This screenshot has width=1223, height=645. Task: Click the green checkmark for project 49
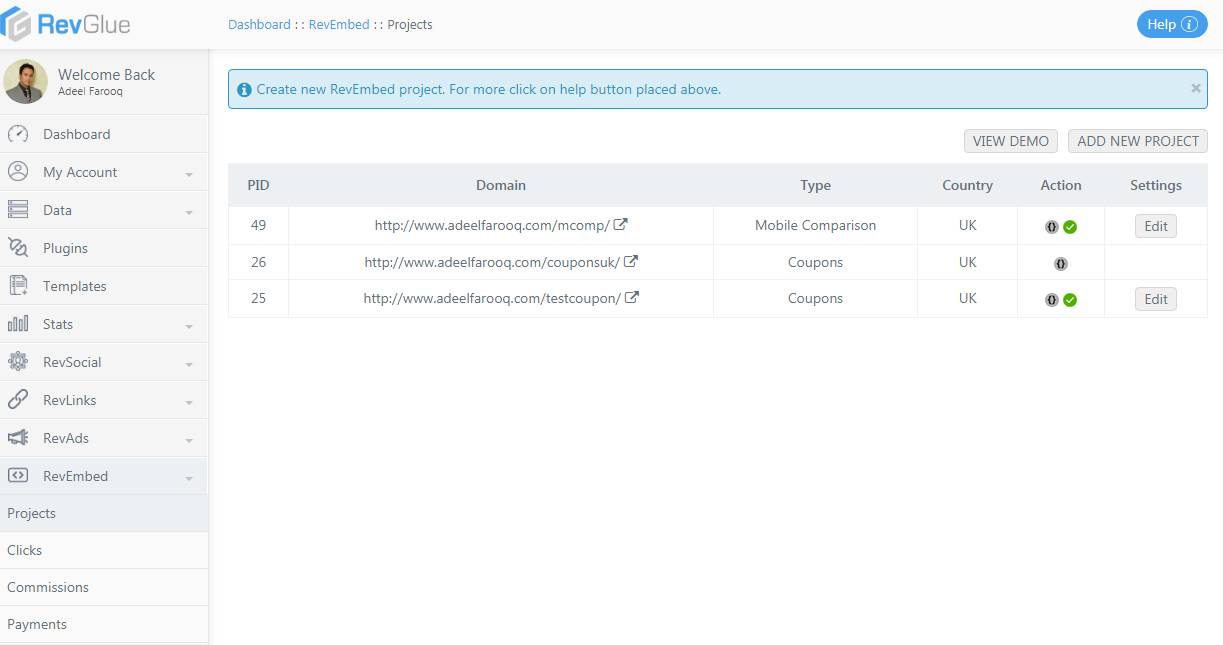pyautogui.click(x=1070, y=227)
